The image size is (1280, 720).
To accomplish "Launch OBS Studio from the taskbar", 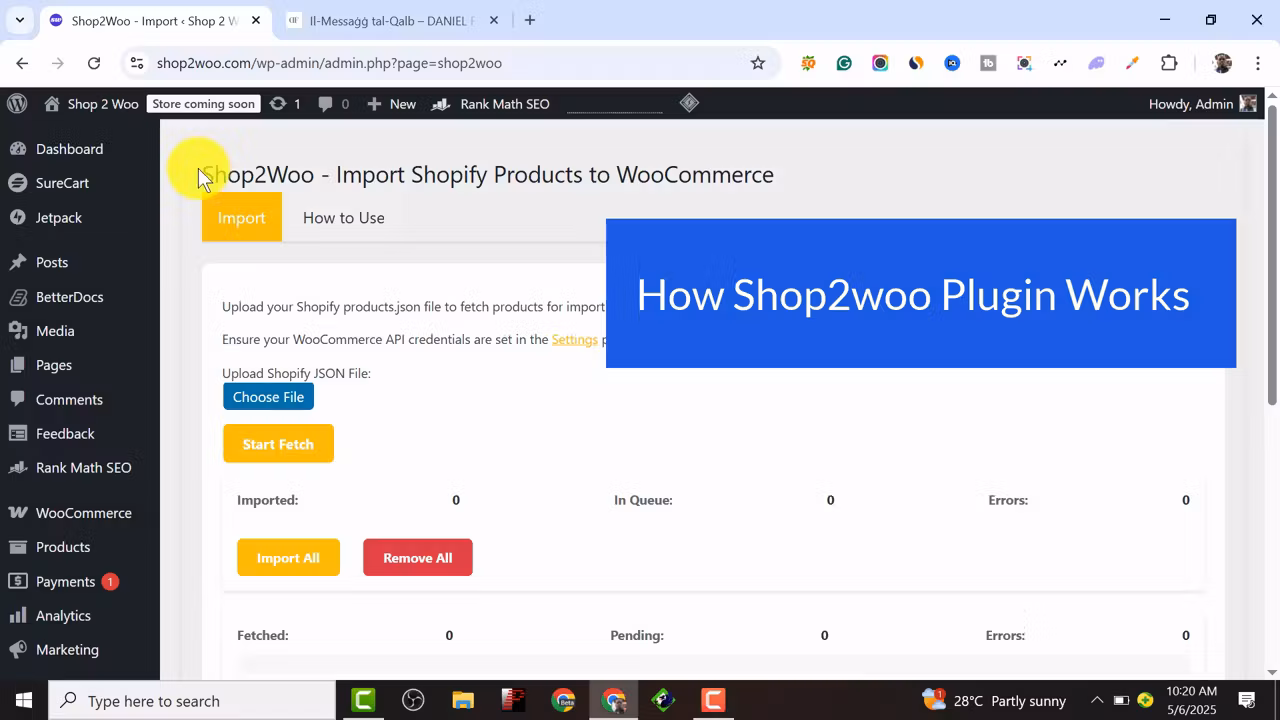I will [412, 700].
